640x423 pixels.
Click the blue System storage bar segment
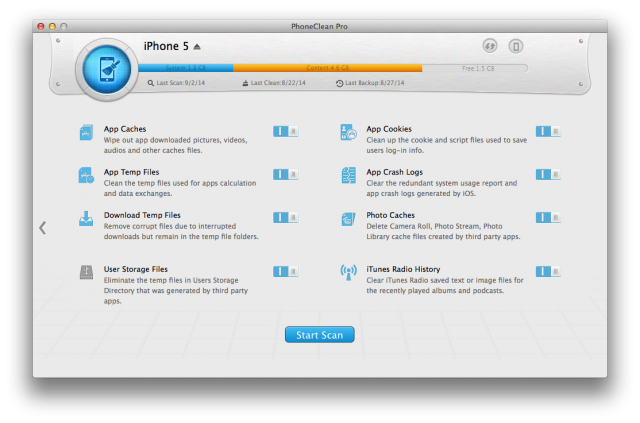point(186,68)
